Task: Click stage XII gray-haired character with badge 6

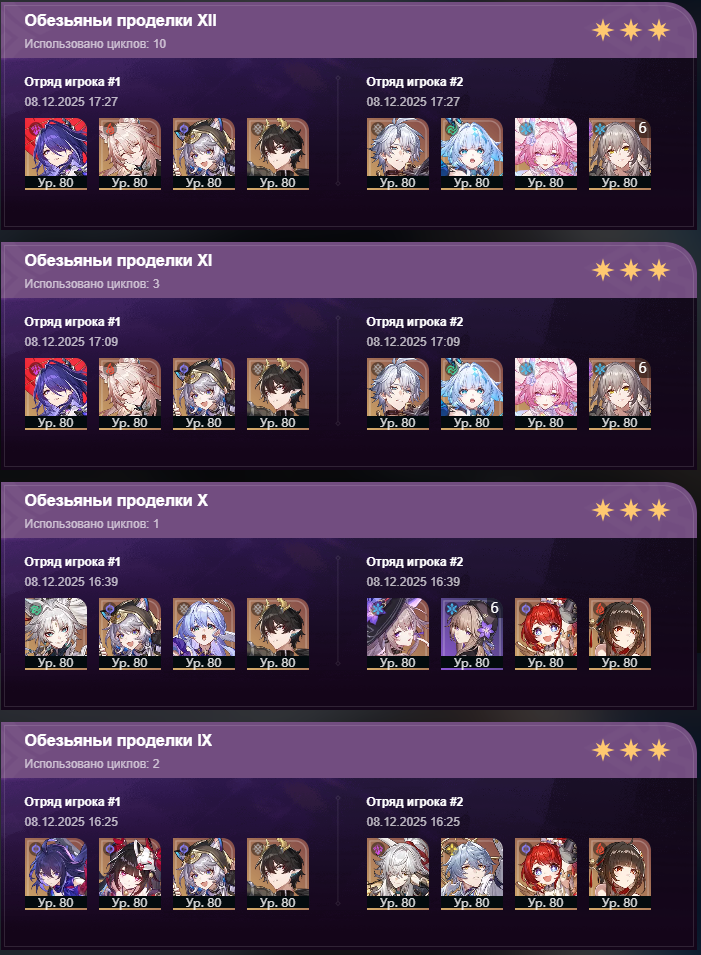Action: tap(619, 153)
